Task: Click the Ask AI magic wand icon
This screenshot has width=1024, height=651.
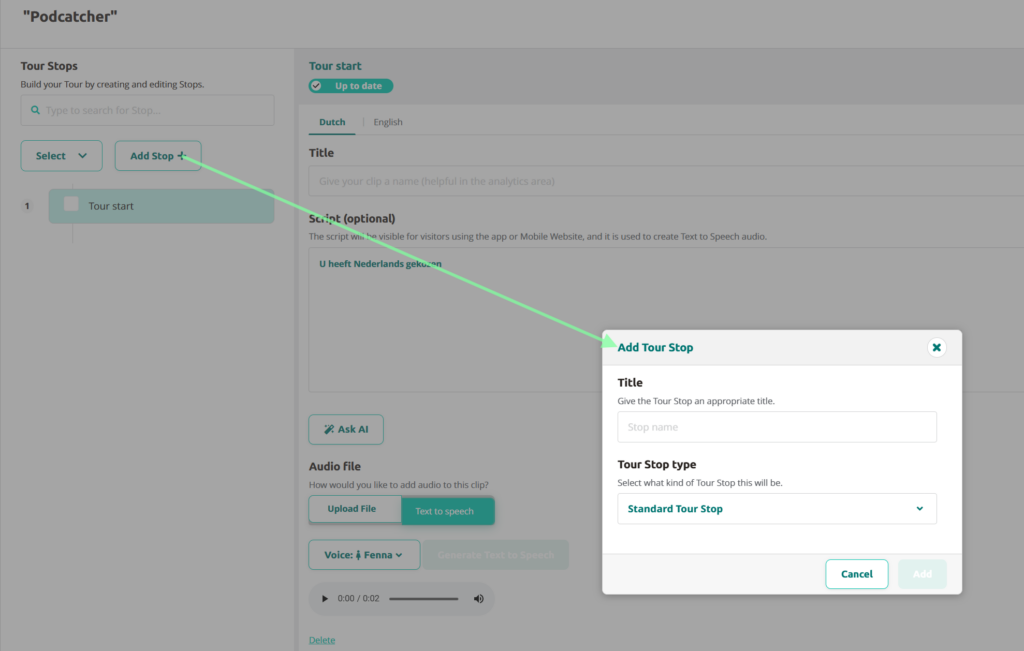Action: pyautogui.click(x=328, y=430)
